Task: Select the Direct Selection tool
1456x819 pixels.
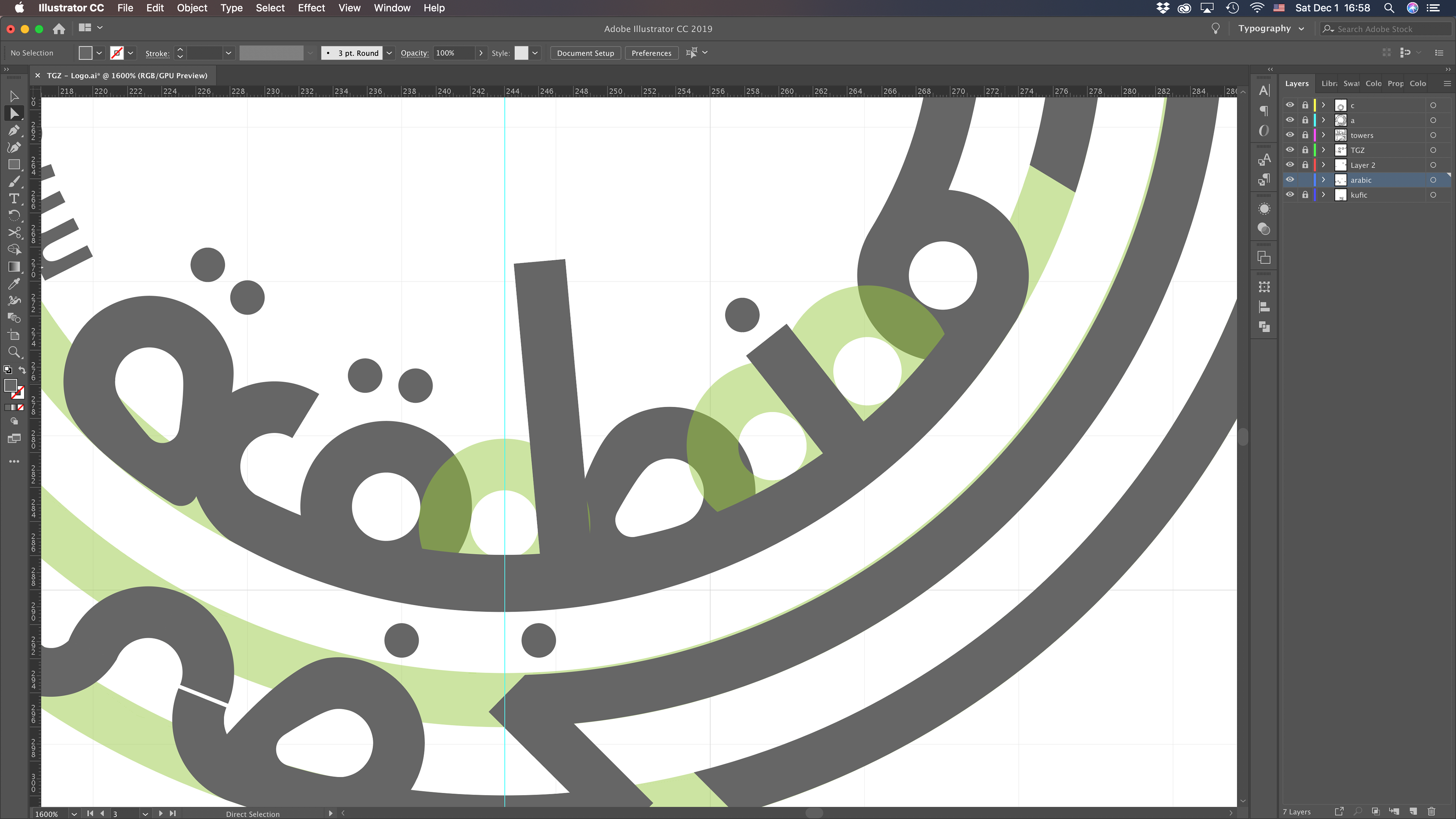Action: coord(14,114)
